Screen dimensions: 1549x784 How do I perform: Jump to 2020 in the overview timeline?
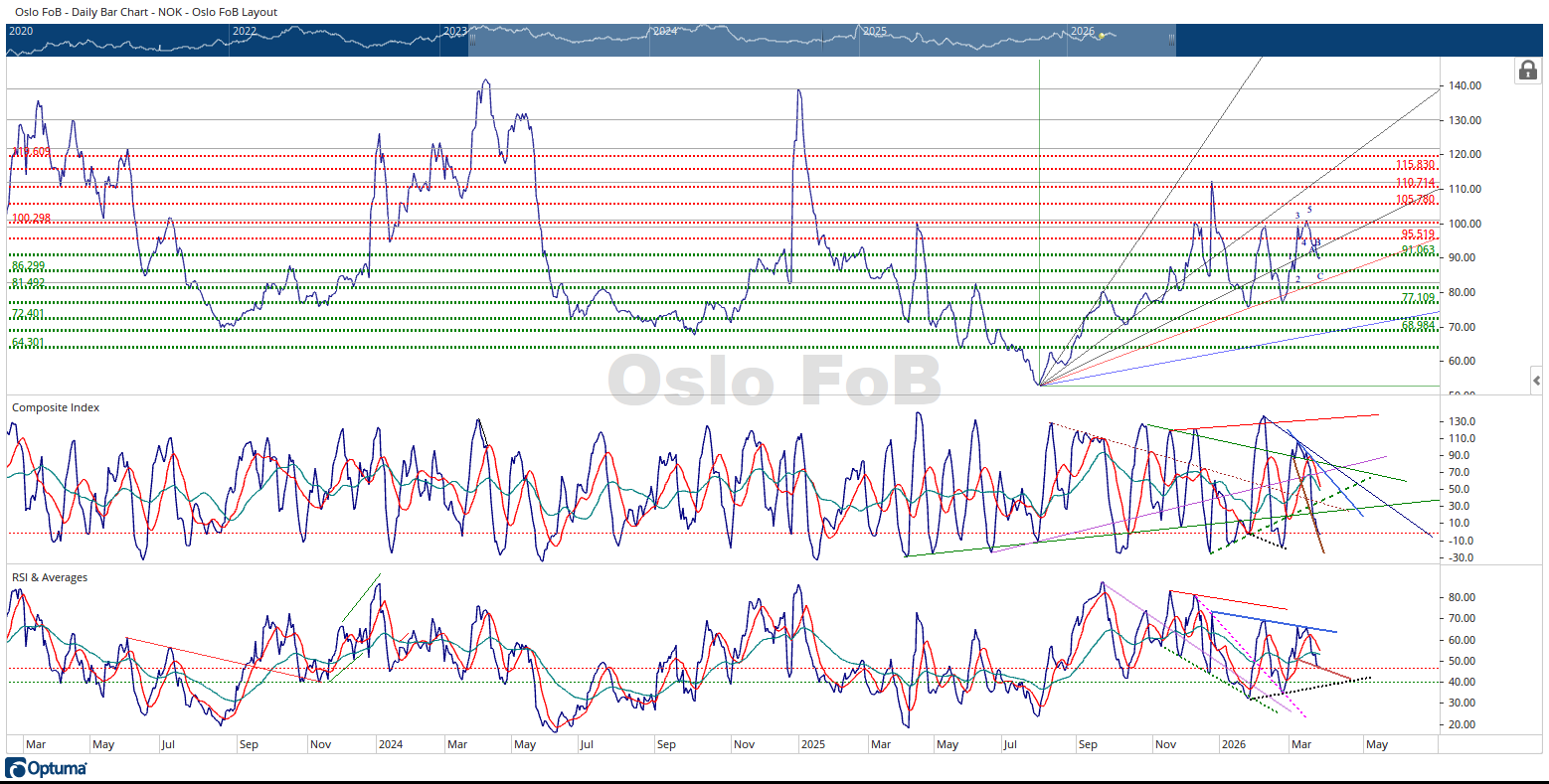point(21,32)
